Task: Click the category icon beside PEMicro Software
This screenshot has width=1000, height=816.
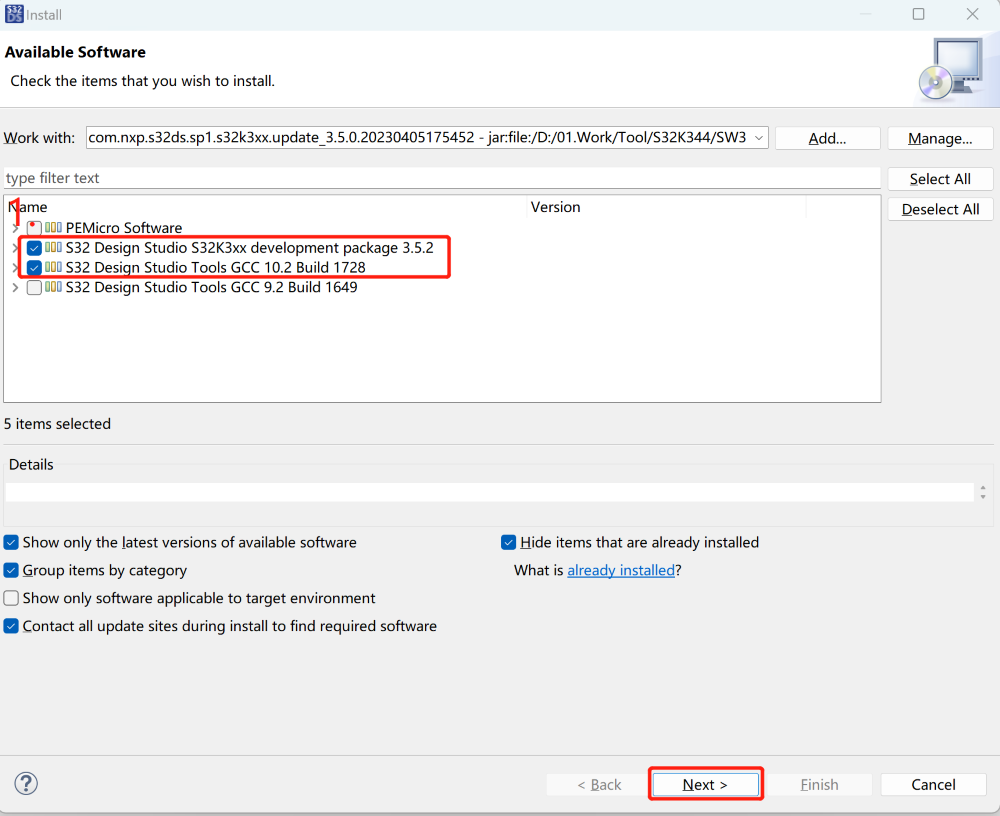Action: pos(54,227)
